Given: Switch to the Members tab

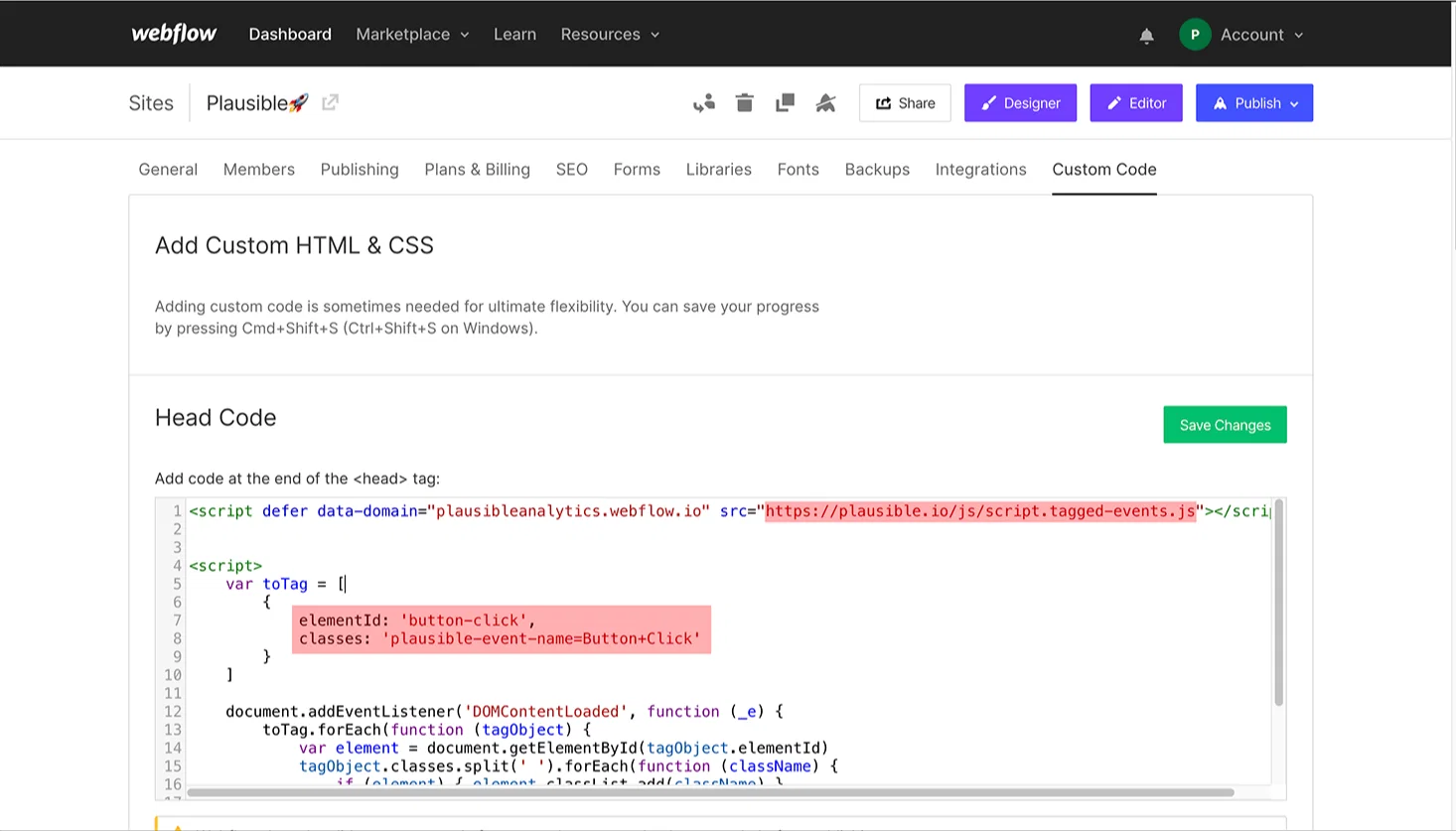Looking at the screenshot, I should pyautogui.click(x=259, y=170).
